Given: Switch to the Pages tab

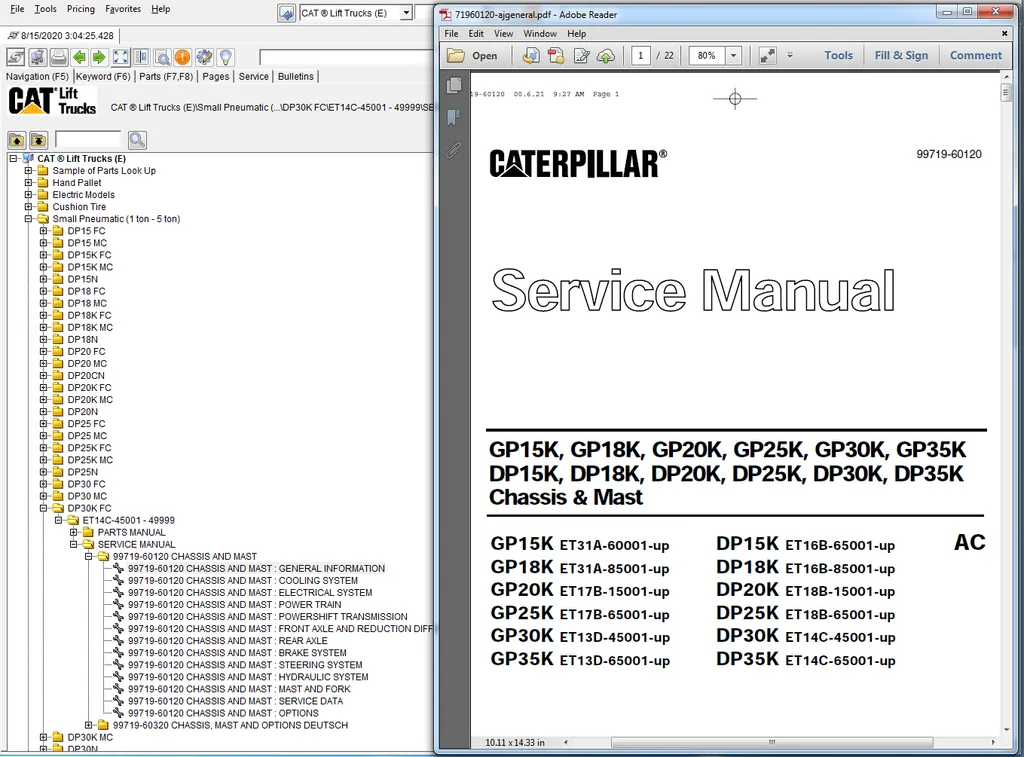Looking at the screenshot, I should point(216,76).
